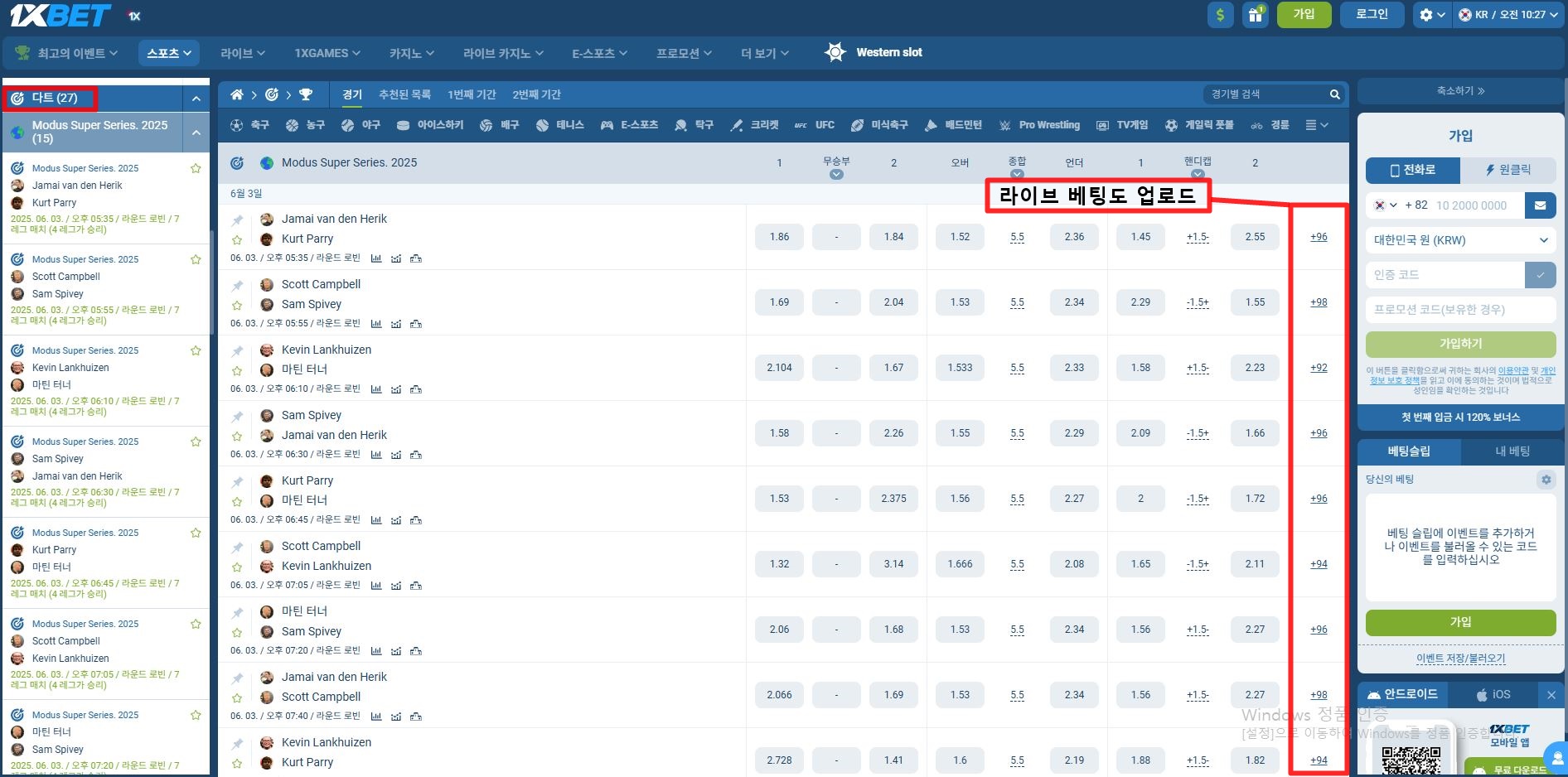The image size is (1568, 777).
Task: Click the 경기별 검색 search field
Action: pos(1264,94)
